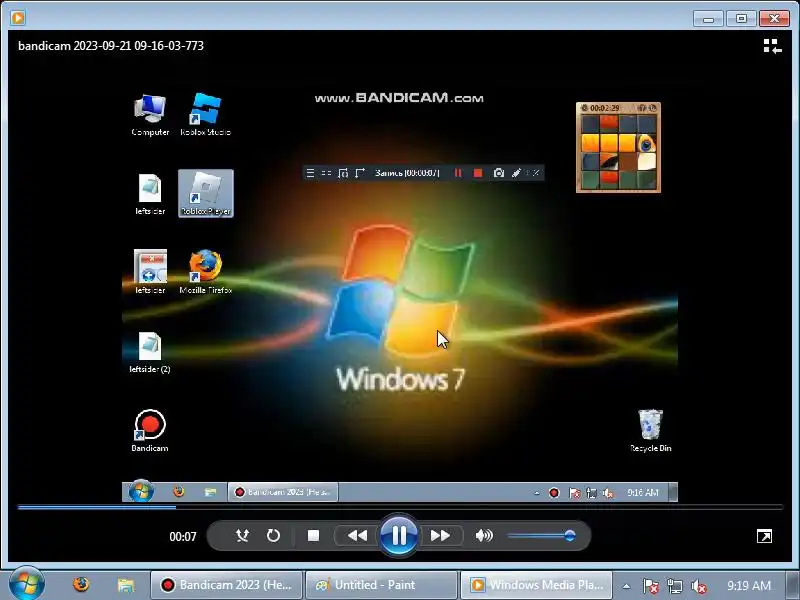Click Roblox Studio icon in the video

pos(205,115)
